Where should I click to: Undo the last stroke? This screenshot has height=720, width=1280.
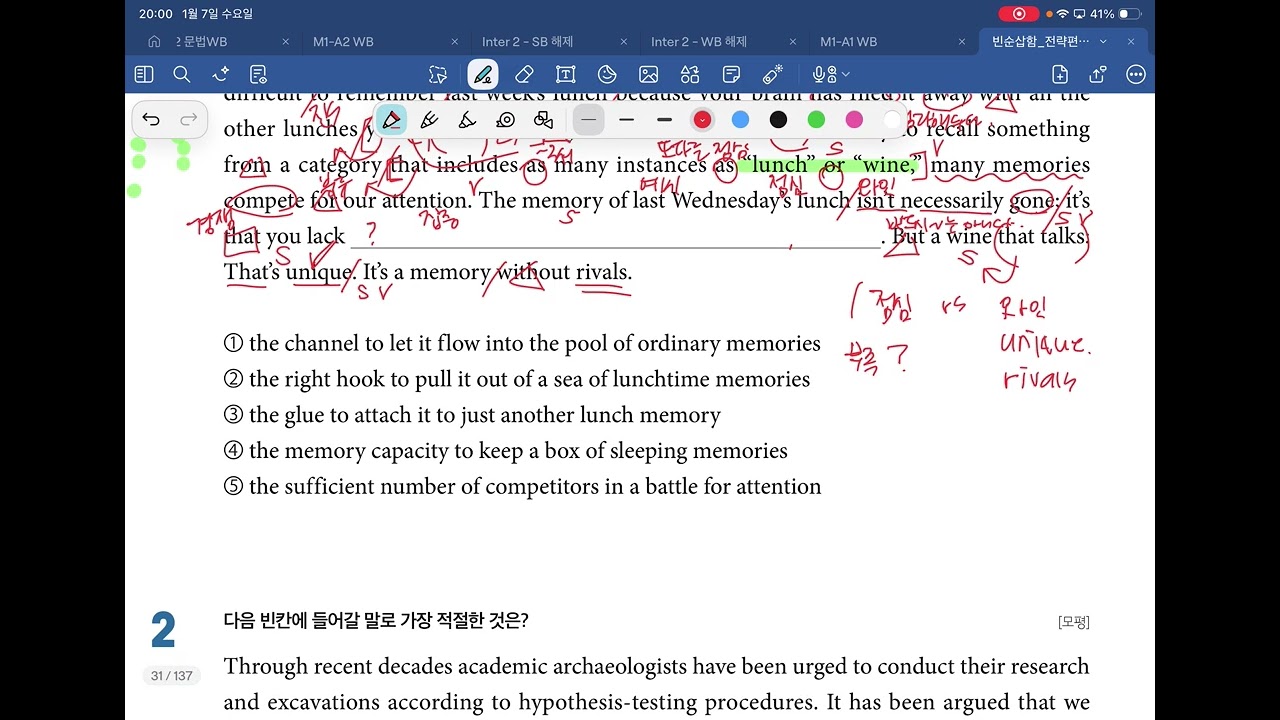151,120
